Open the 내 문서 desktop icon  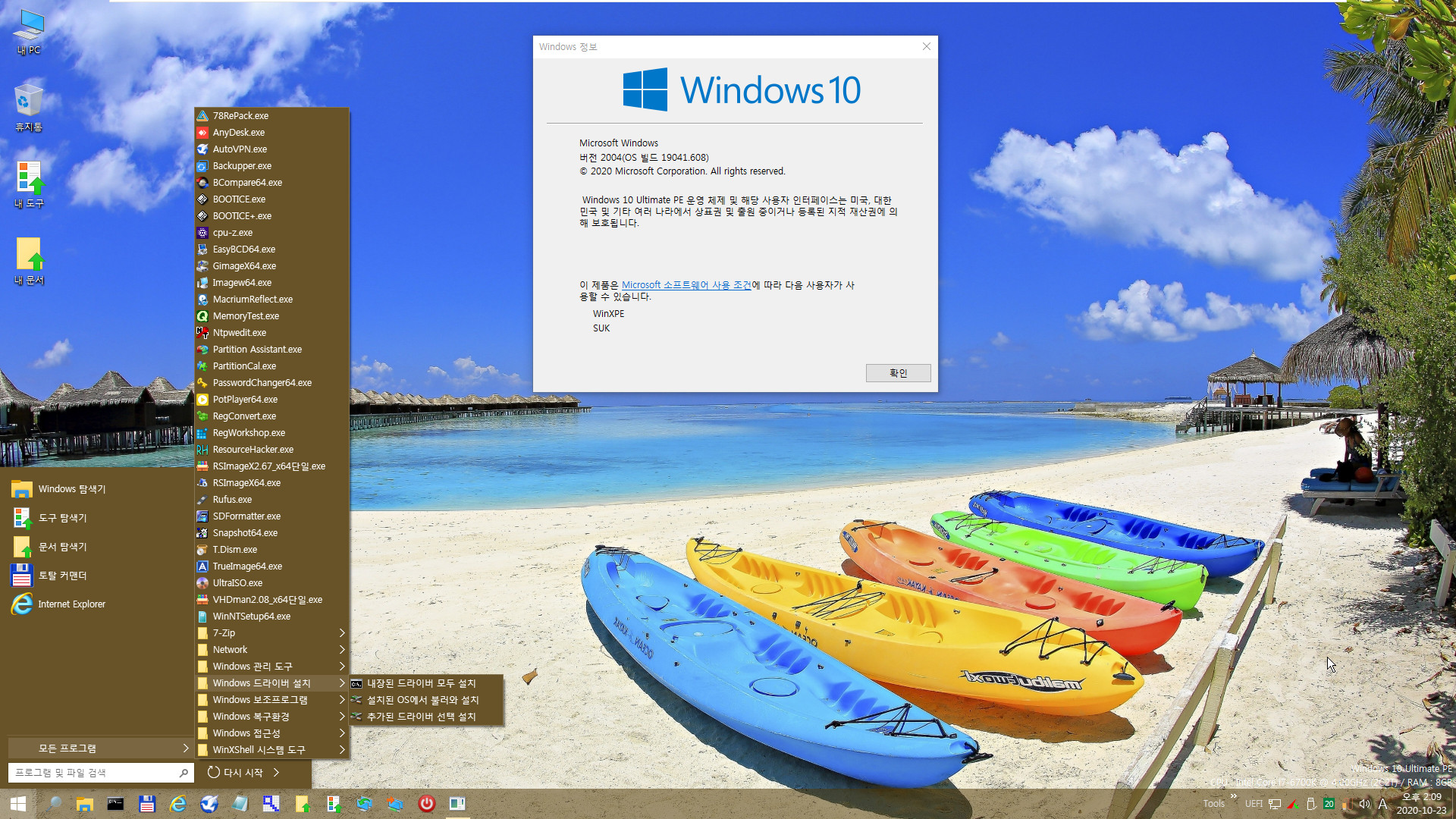[x=29, y=261]
